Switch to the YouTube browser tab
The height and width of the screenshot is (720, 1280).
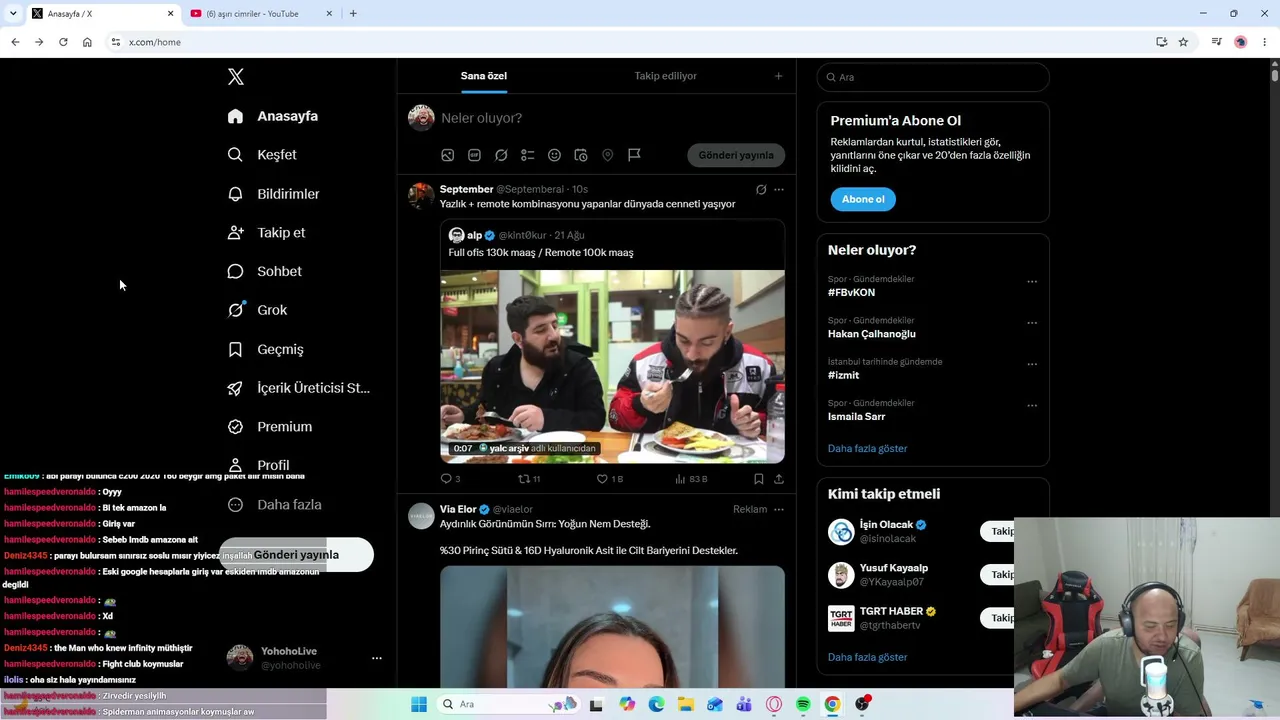click(x=261, y=14)
